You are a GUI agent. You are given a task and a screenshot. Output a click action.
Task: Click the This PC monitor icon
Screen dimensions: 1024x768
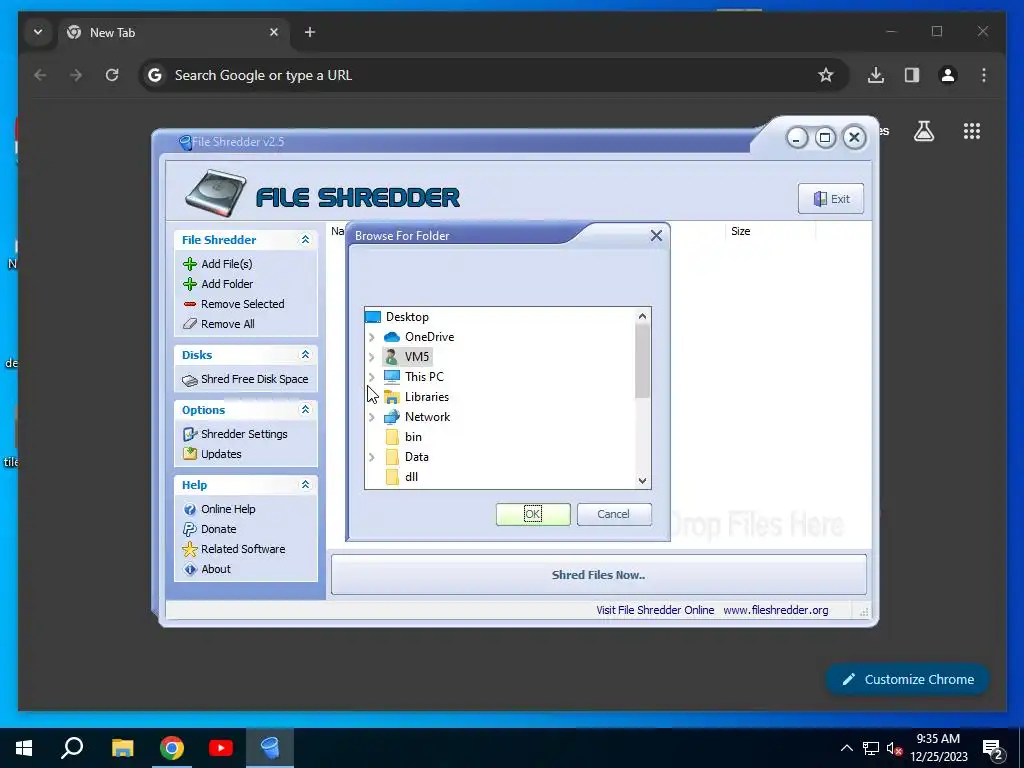[391, 377]
